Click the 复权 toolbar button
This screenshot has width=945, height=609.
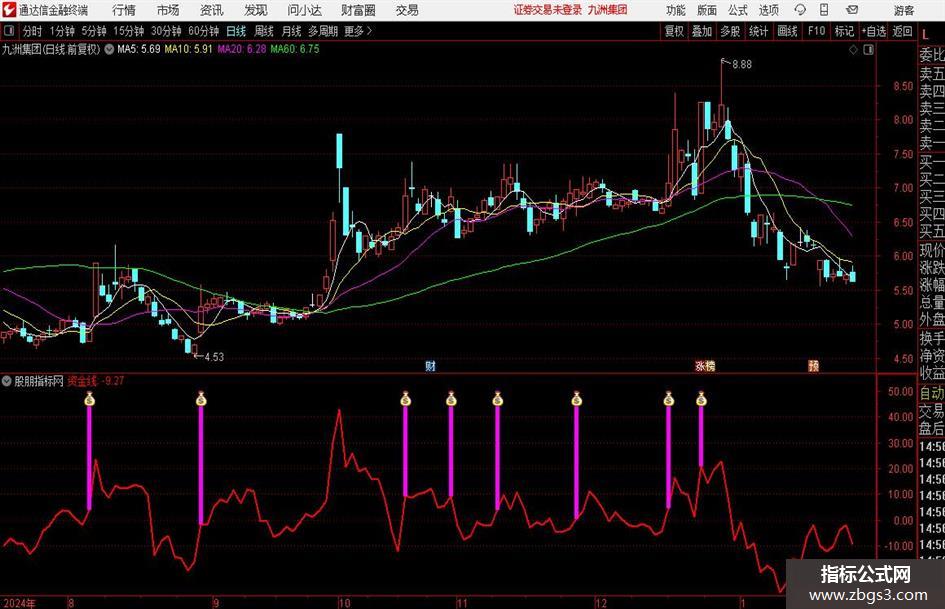(674, 31)
